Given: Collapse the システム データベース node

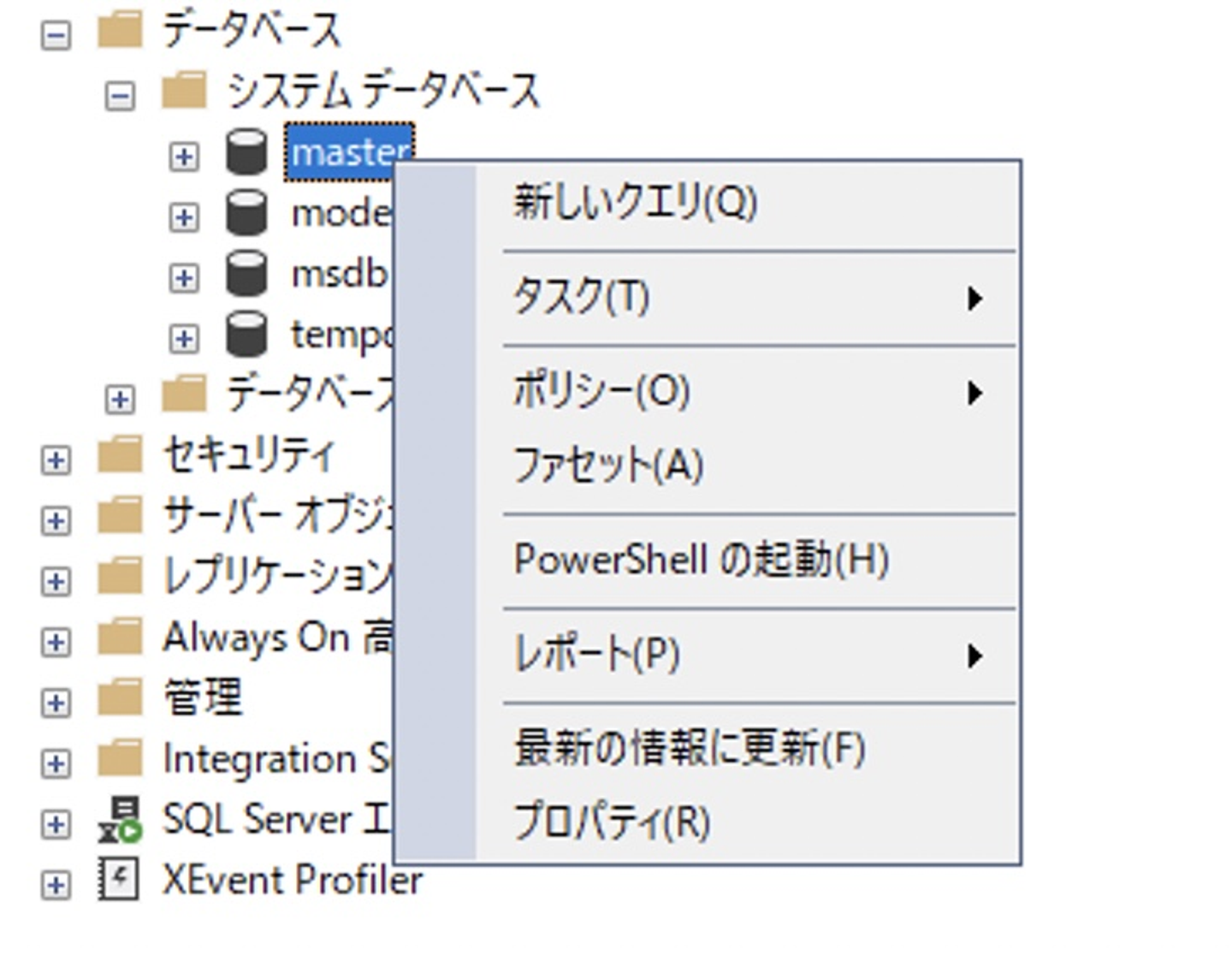Looking at the screenshot, I should (120, 96).
